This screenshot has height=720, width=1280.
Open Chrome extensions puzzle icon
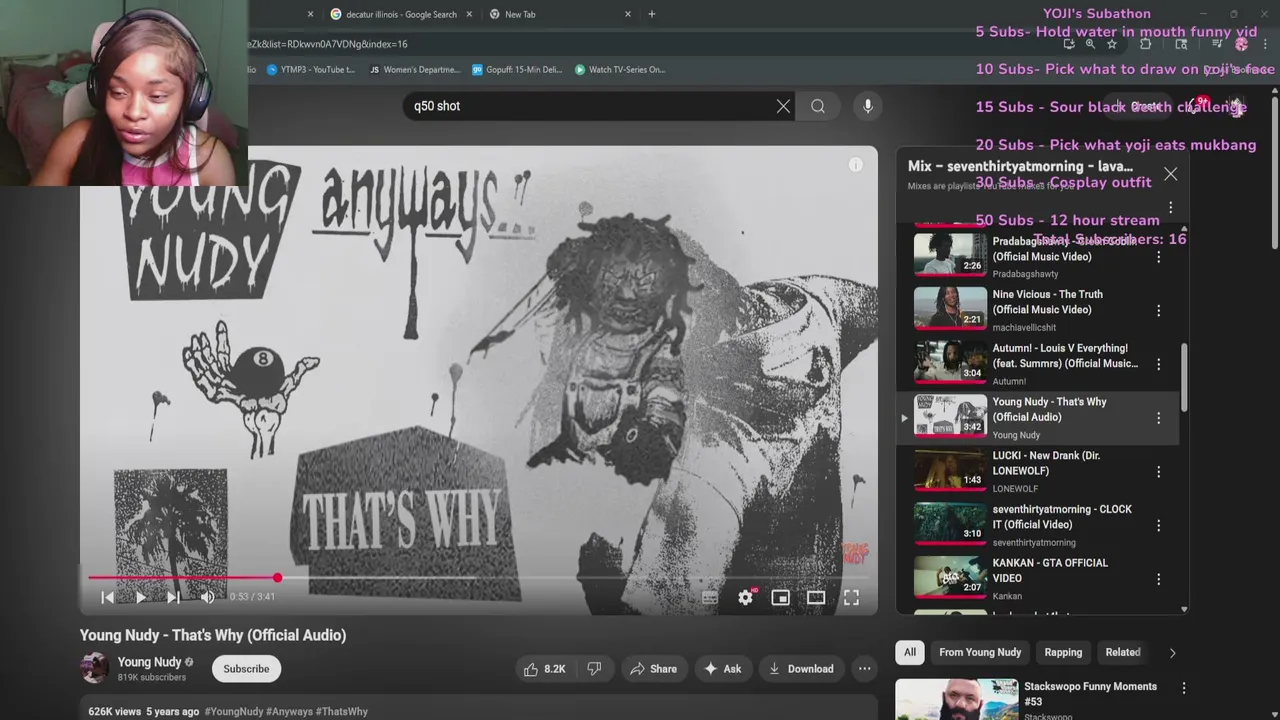1145,44
